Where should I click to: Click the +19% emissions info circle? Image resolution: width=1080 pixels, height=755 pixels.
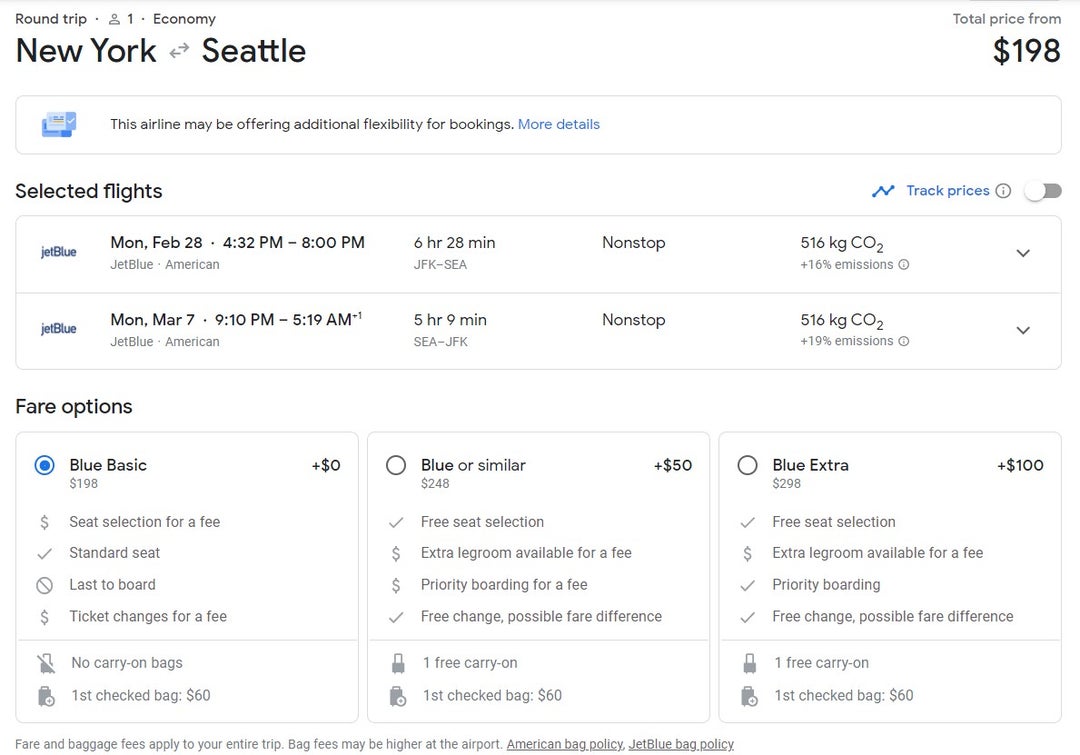coord(904,343)
